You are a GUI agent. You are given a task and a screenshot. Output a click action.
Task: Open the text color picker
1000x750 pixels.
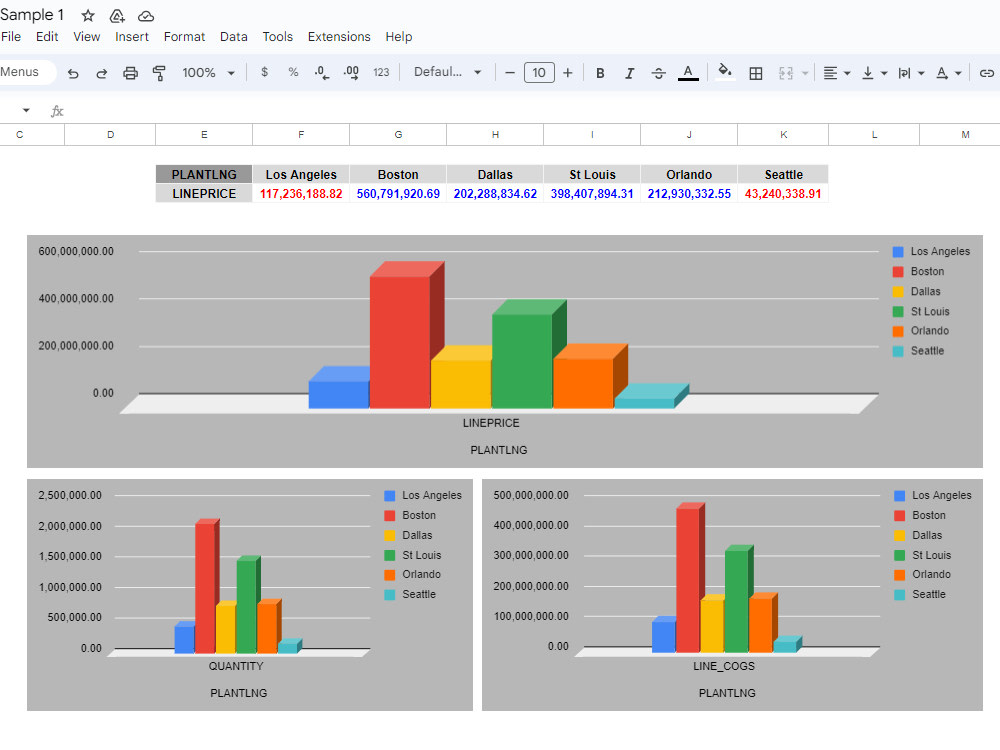(x=689, y=72)
